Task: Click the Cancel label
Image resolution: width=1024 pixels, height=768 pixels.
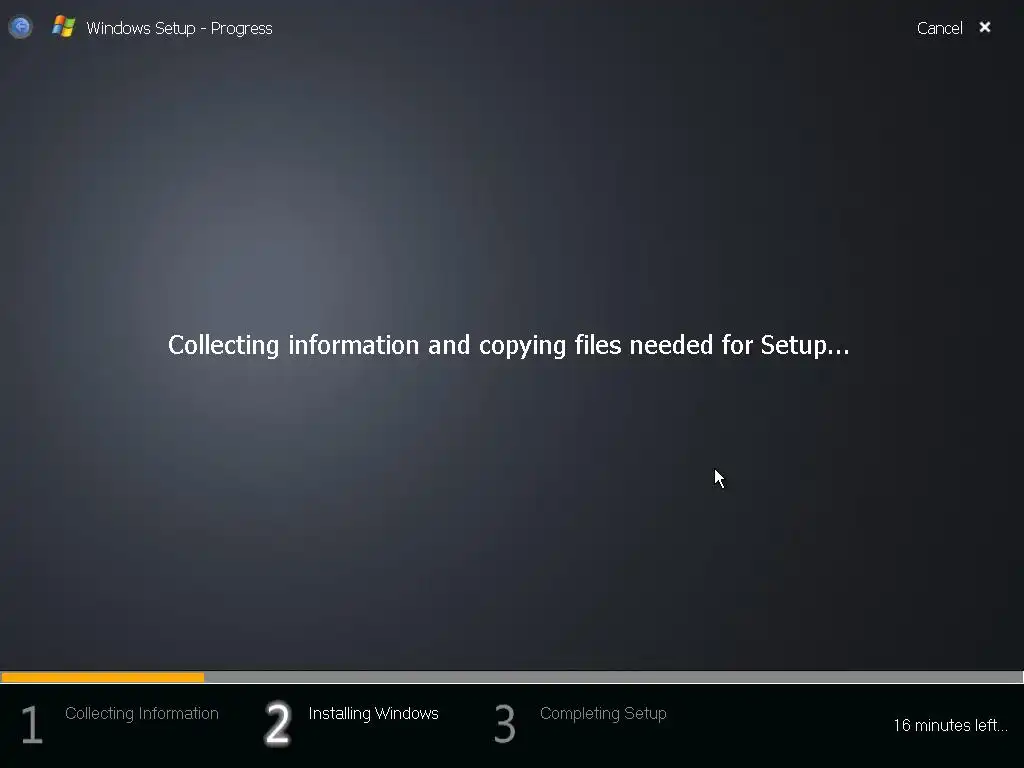Action: 939,28
